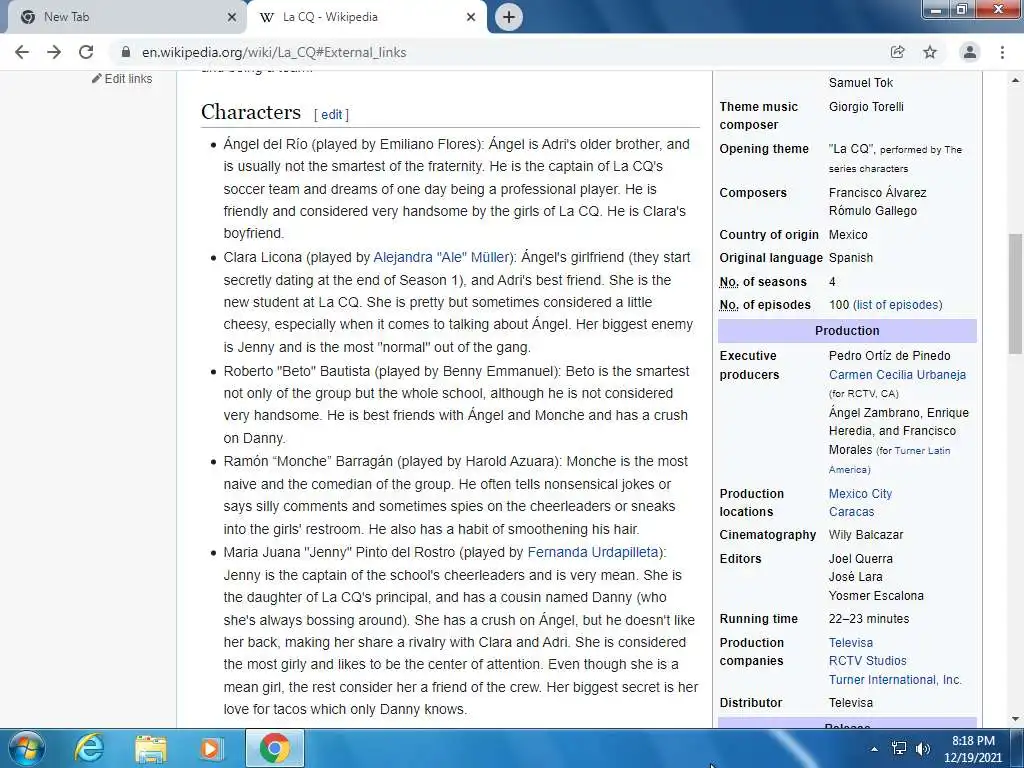Click the 'Giorgio Torelli' composer name

click(866, 107)
